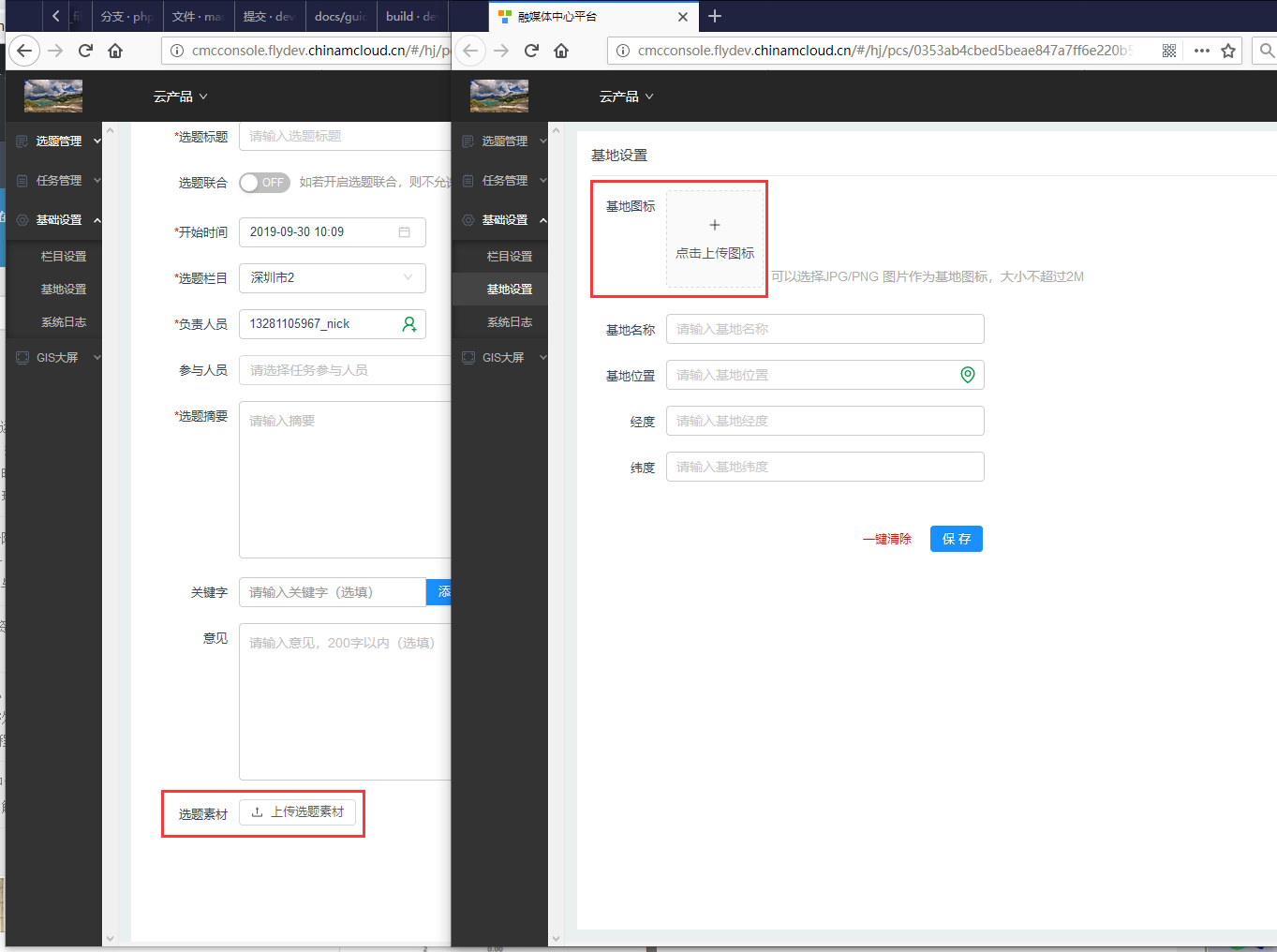Click the logo image in the left window
This screenshot has height=952, width=1277.
click(53, 96)
